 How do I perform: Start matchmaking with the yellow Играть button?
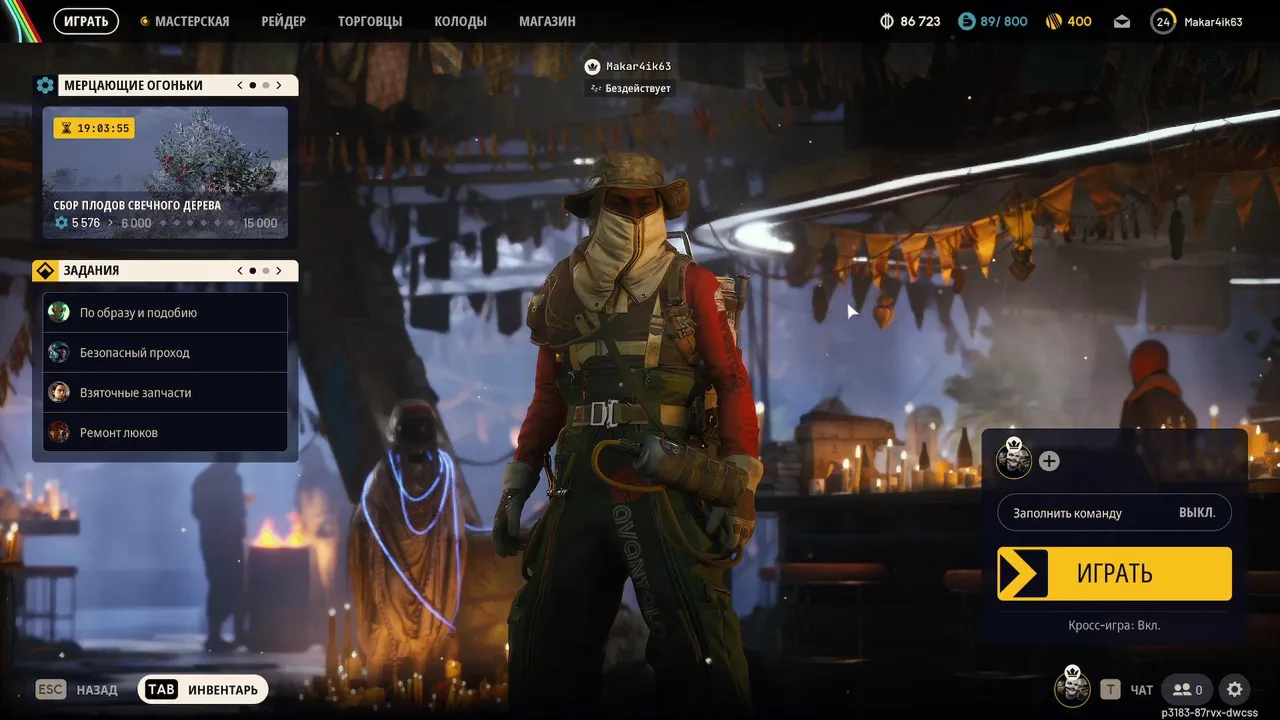coord(1114,574)
